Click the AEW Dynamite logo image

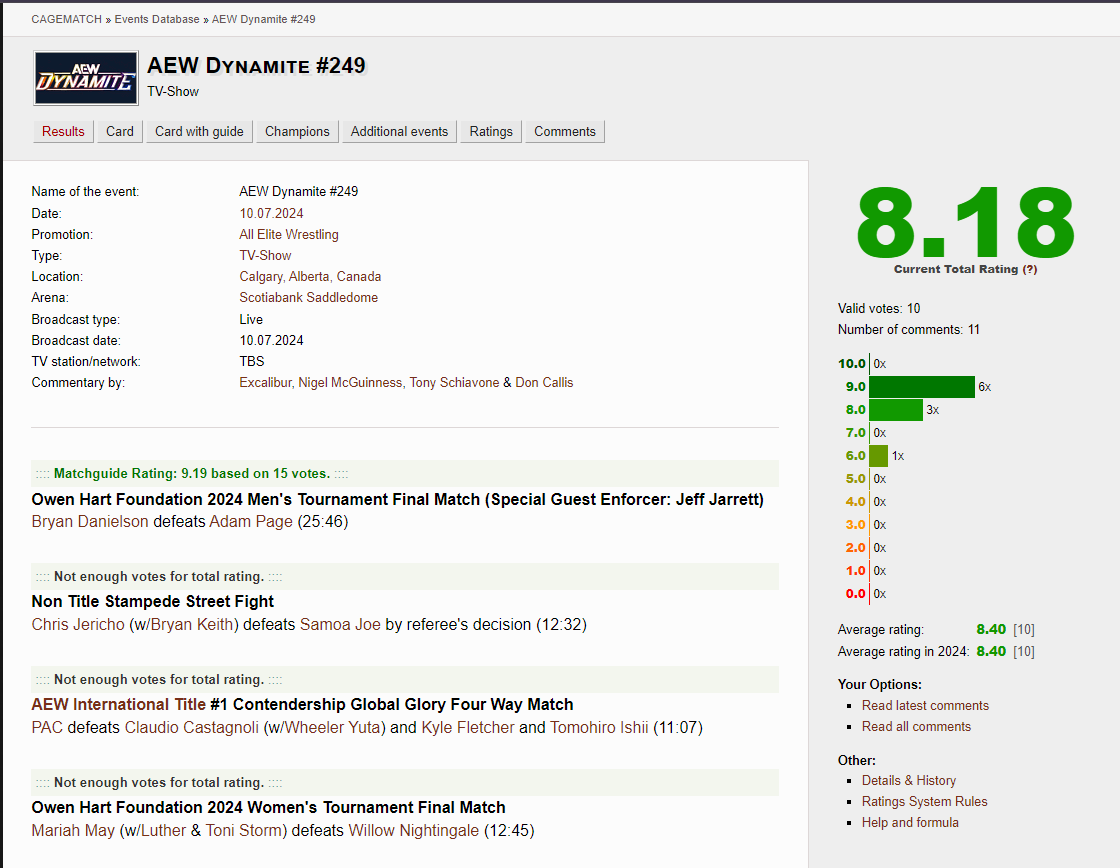[x=84, y=78]
